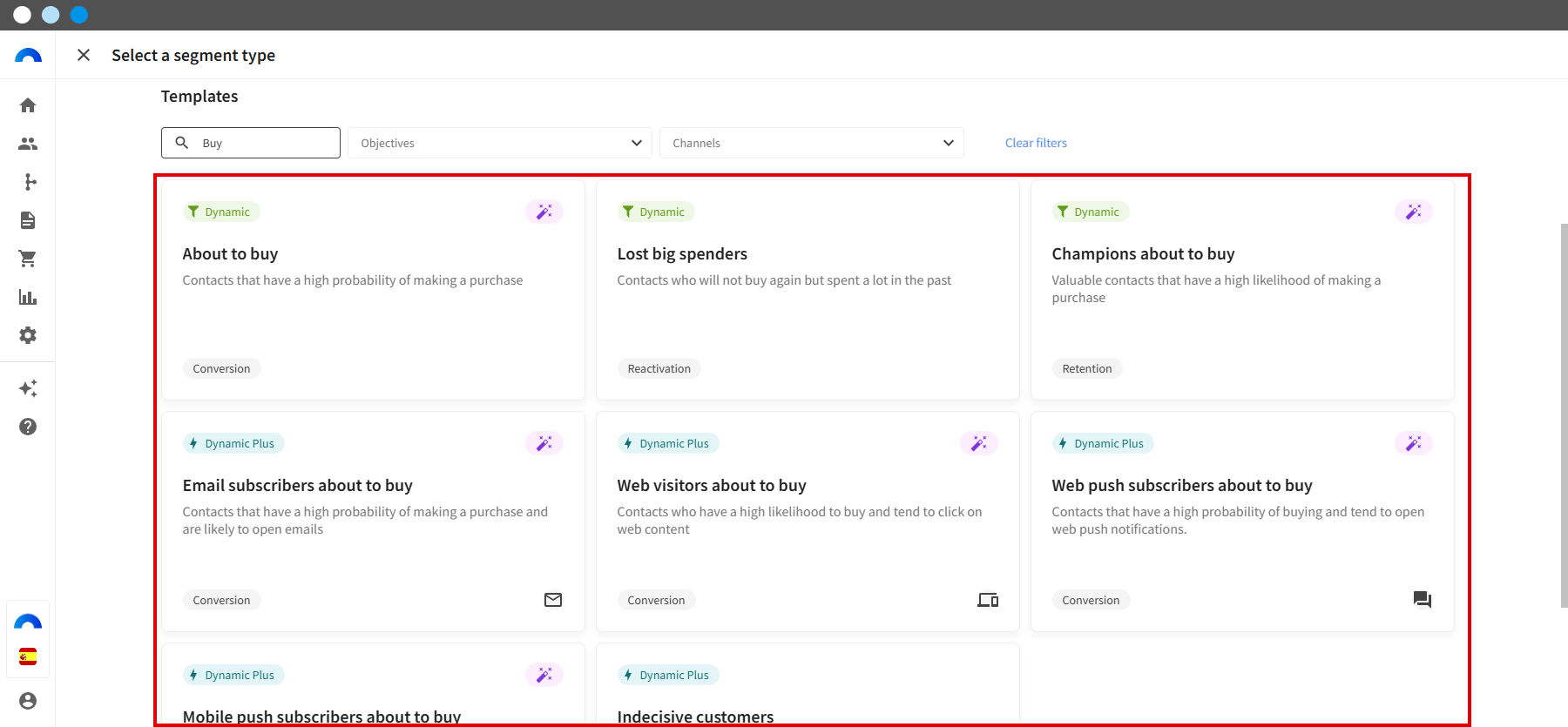The width and height of the screenshot is (1568, 727).
Task: Click the "Templates" heading
Action: pos(199,97)
